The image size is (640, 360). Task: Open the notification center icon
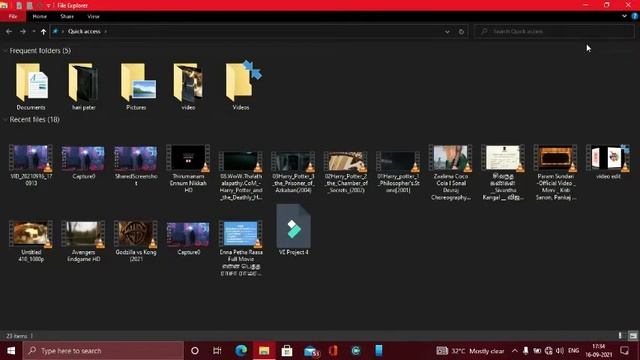coord(624,351)
